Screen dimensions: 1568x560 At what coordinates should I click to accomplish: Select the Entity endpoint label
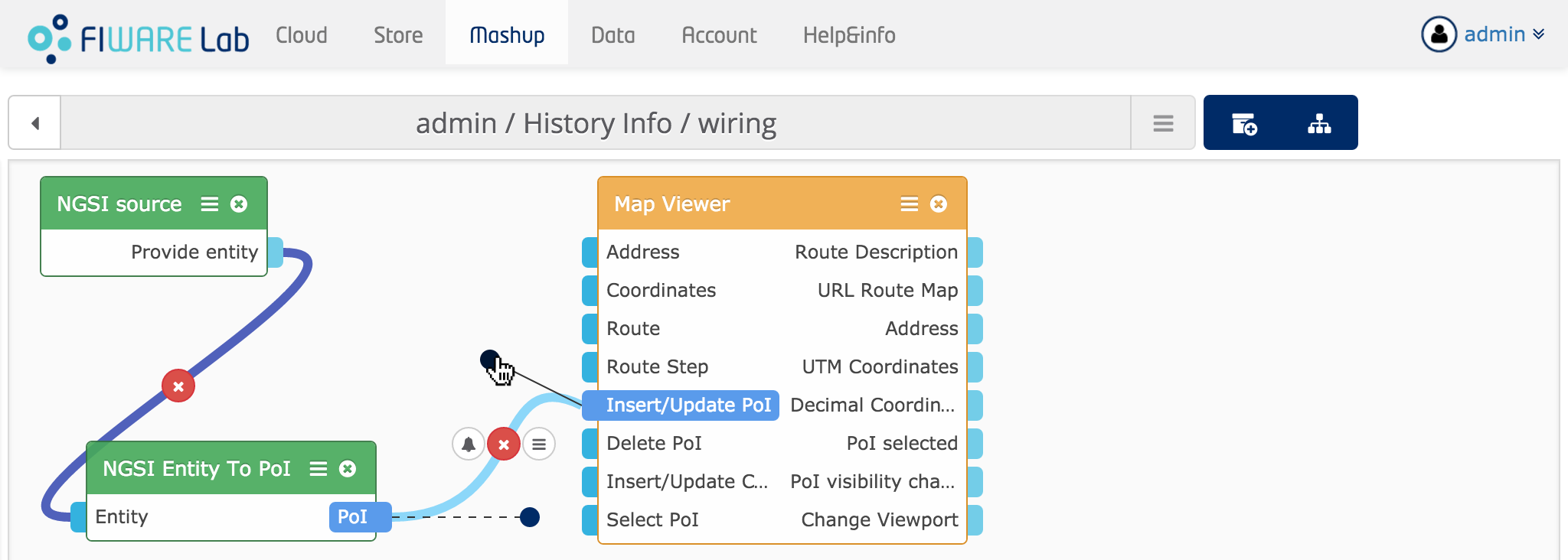tap(121, 517)
